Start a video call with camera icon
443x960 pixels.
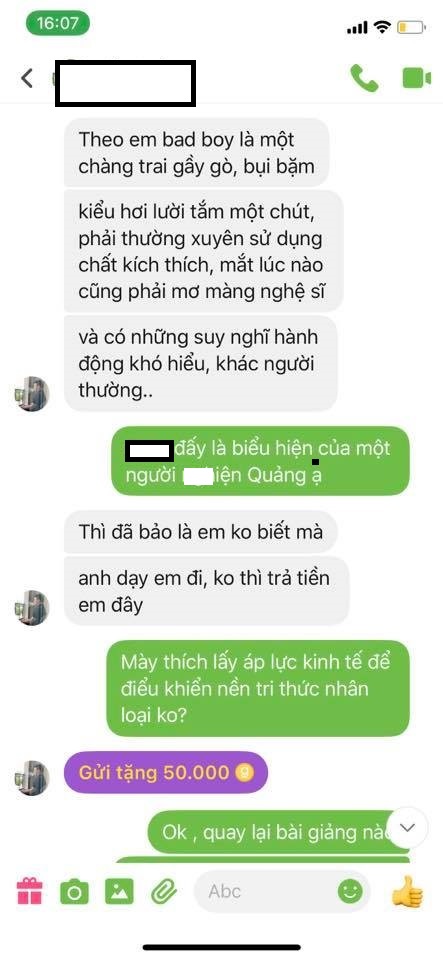tap(417, 78)
